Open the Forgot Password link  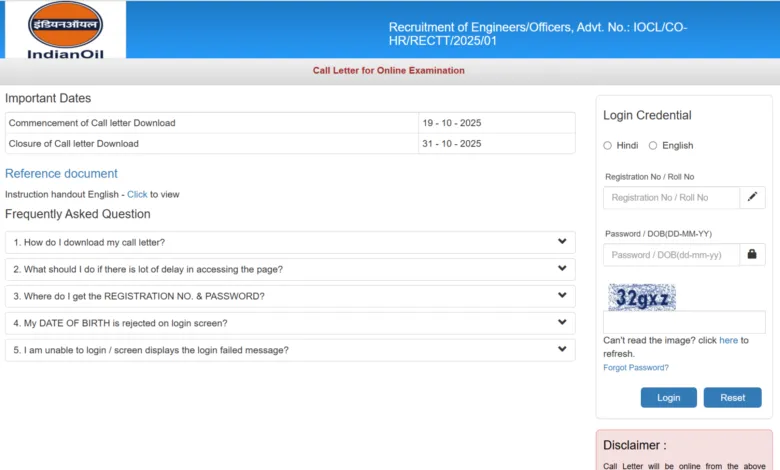[636, 367]
